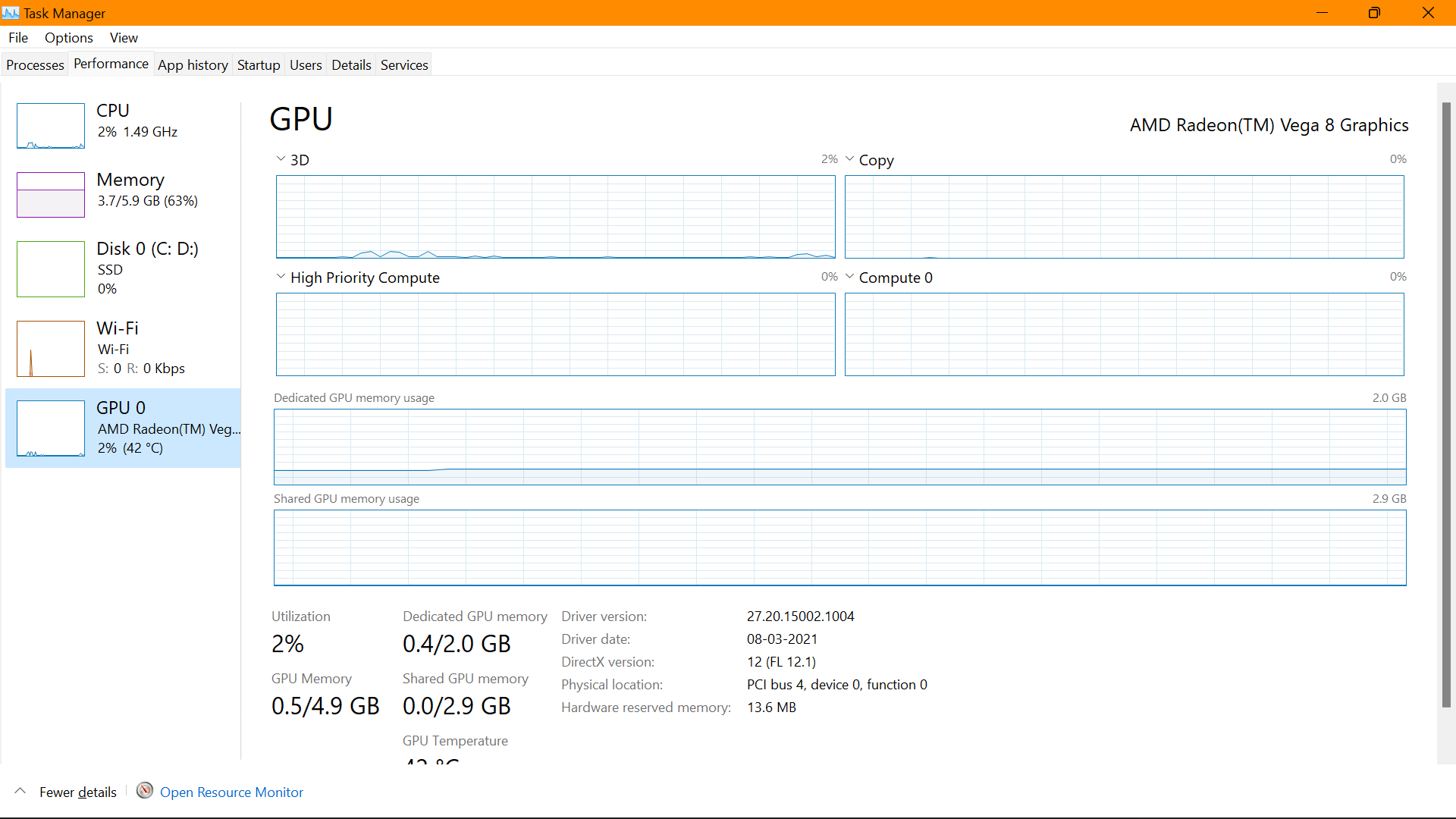The image size is (1456, 819).
Task: Click the Disk 0 (C: D:) icon
Action: coord(52,268)
